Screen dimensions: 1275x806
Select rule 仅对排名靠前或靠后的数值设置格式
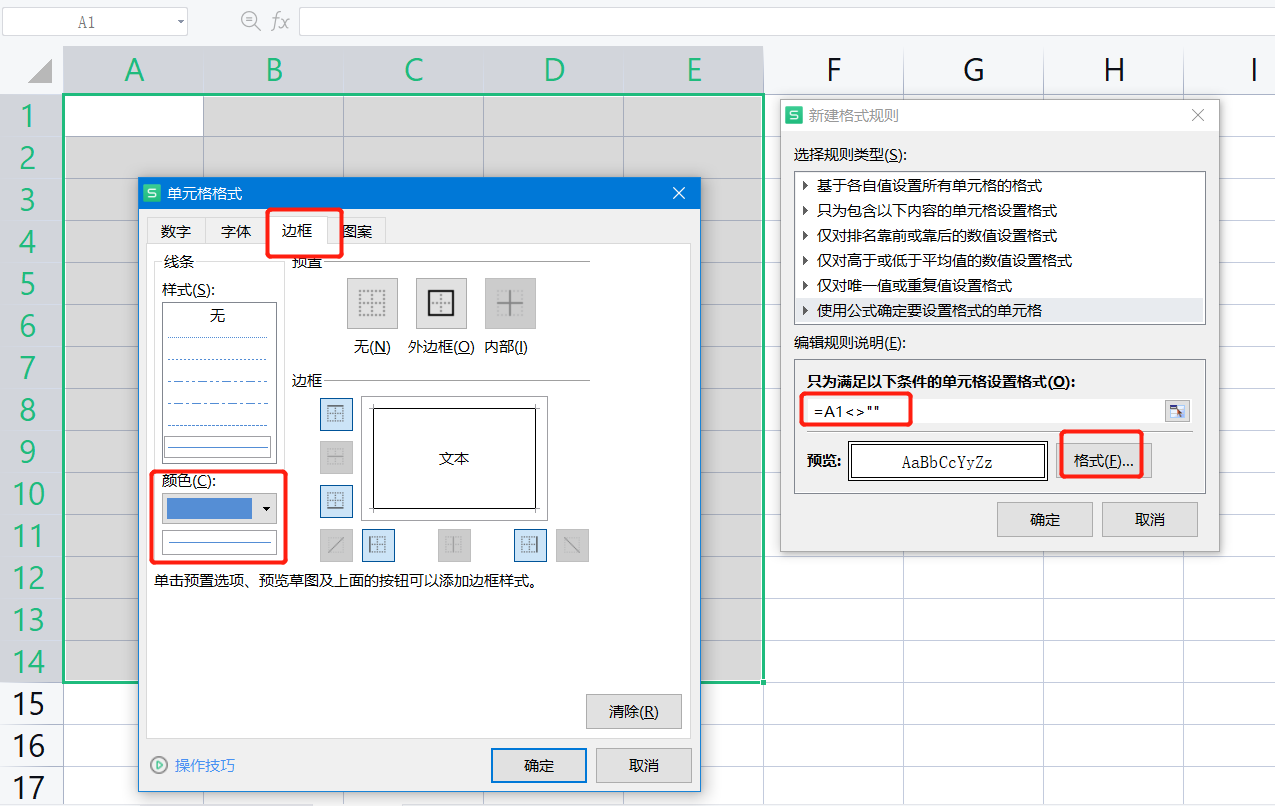(1000, 235)
